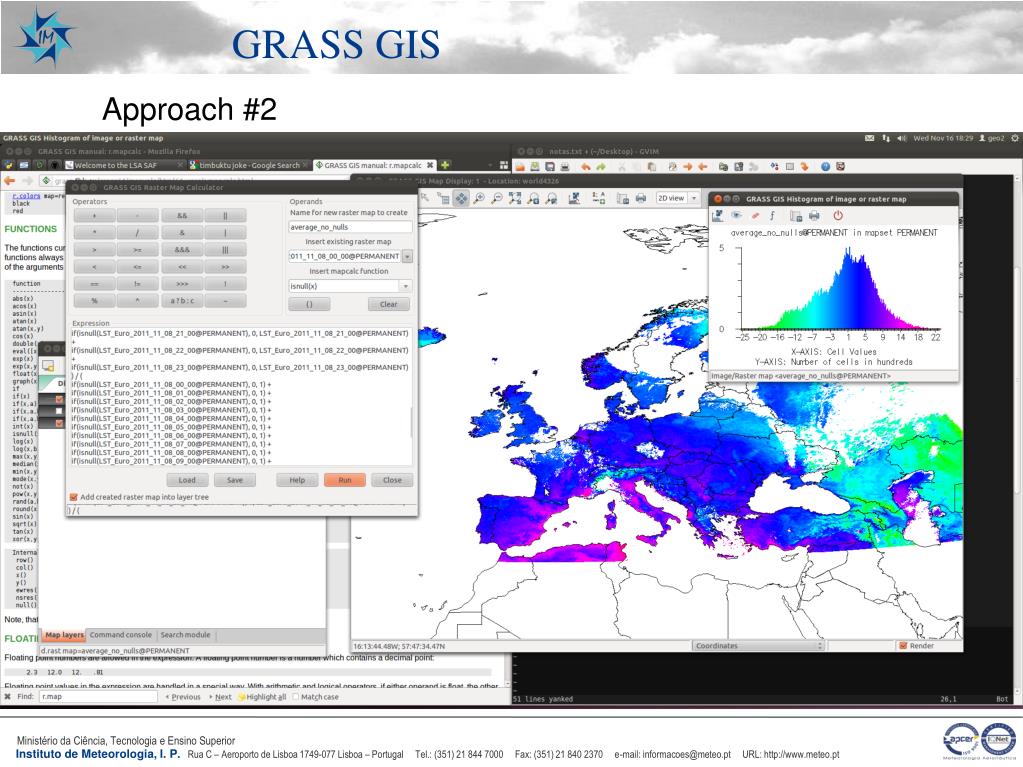Click the Help button in Map Calculator

(298, 480)
